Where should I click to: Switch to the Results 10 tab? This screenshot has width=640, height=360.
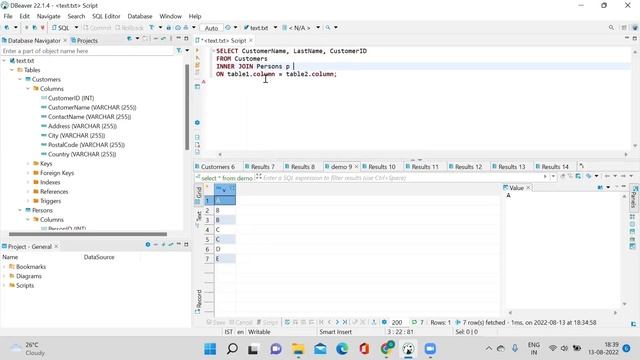click(378, 167)
